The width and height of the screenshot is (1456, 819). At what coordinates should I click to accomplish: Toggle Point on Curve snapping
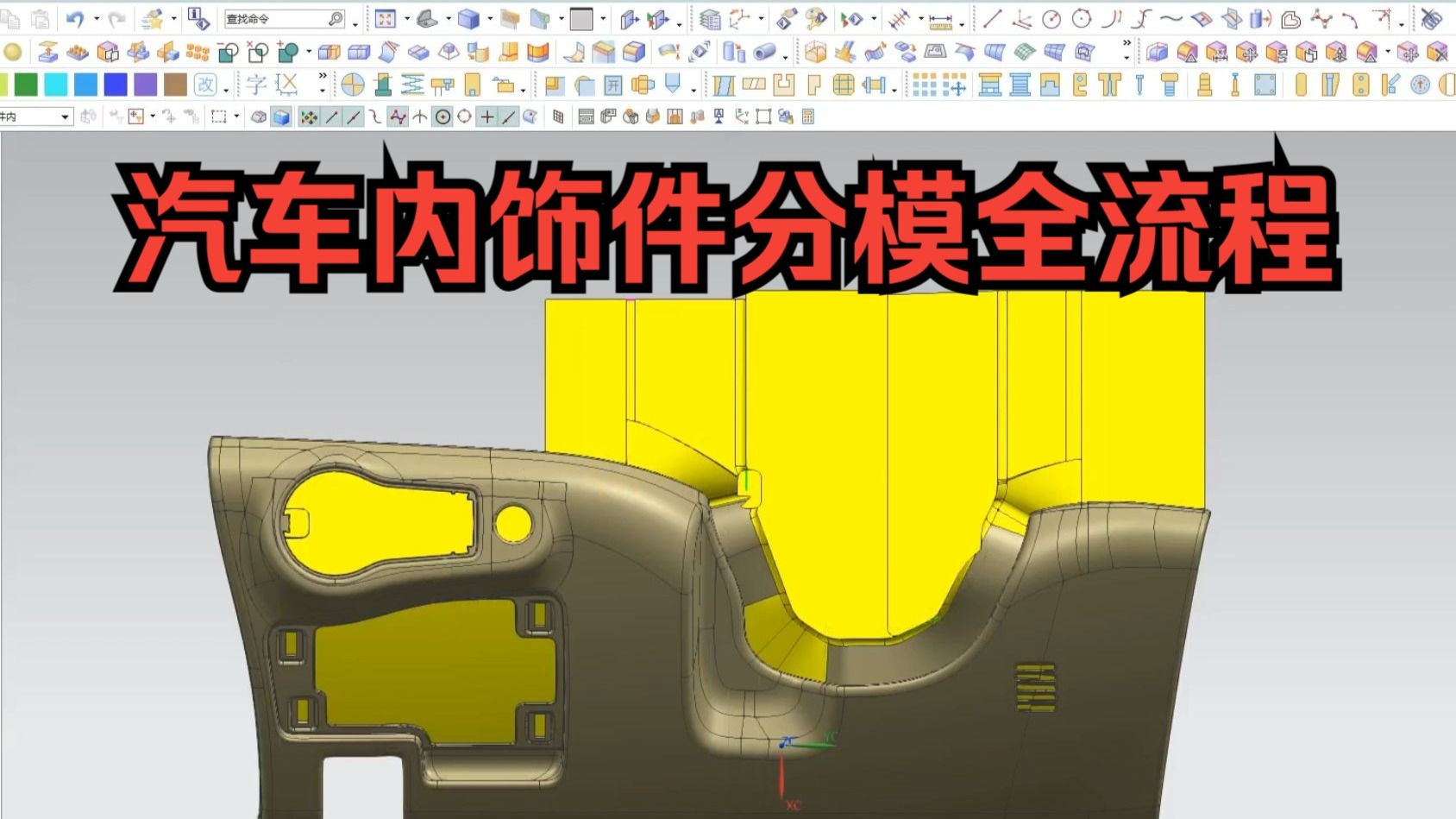[510, 117]
